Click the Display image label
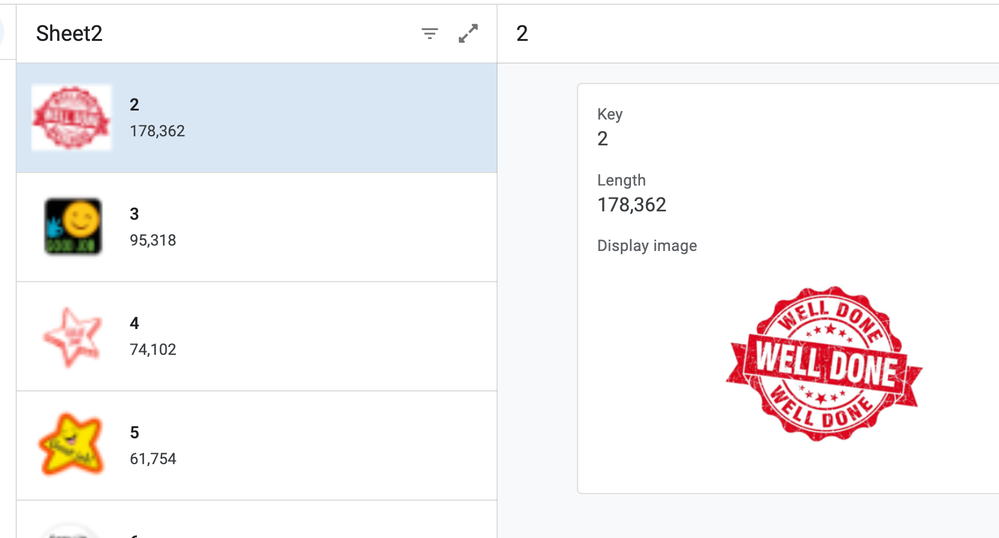 646,246
